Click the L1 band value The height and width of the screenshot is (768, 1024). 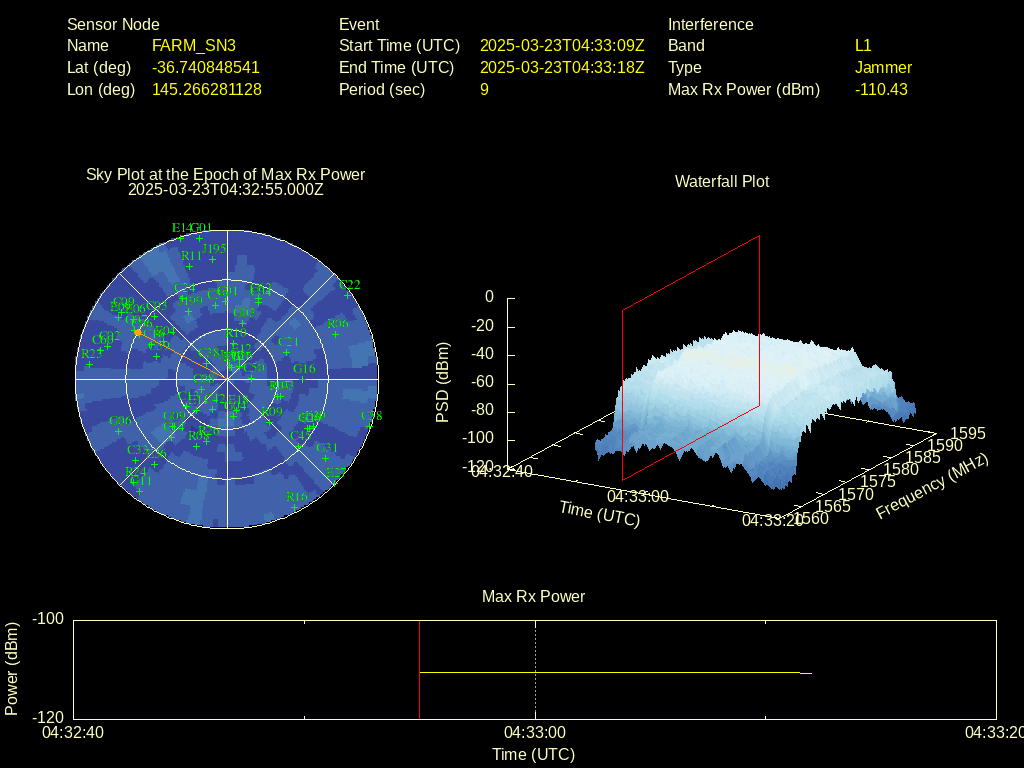(863, 45)
